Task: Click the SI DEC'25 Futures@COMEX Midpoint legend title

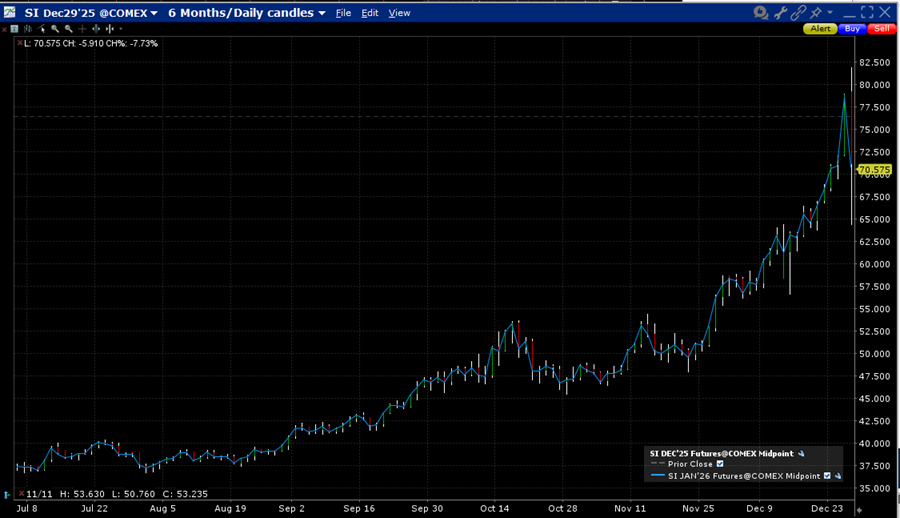Action: click(x=721, y=454)
